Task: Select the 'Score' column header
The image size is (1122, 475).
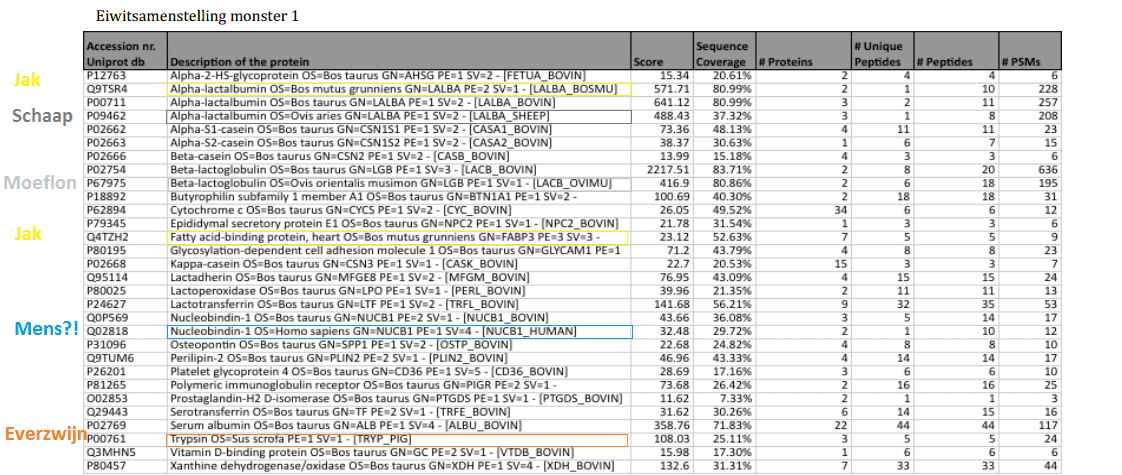Action: click(648, 63)
